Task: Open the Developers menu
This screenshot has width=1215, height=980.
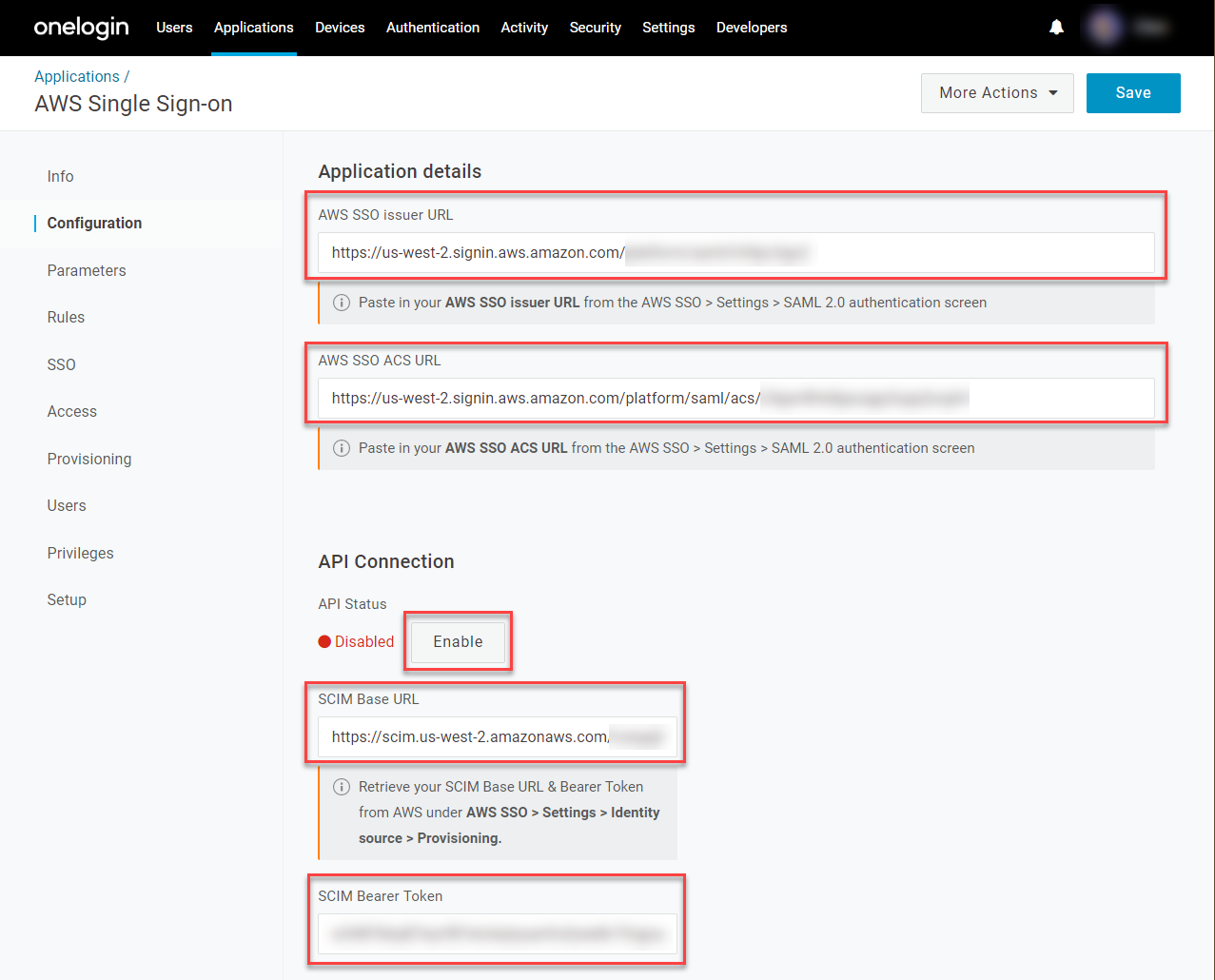Action: click(x=752, y=28)
